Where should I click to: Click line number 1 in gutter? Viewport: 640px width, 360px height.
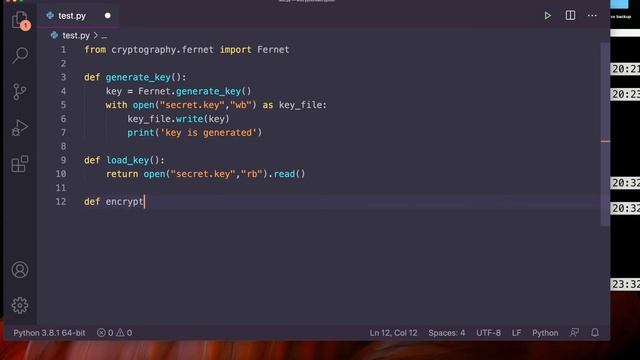point(63,50)
